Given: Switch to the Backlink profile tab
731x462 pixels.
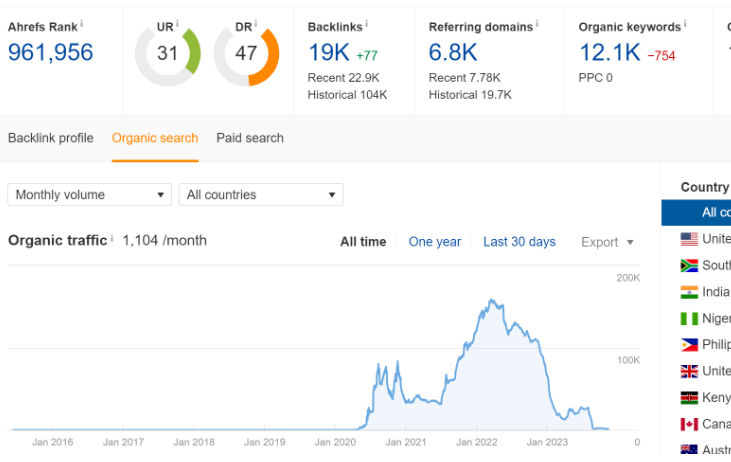Looking at the screenshot, I should pyautogui.click(x=51, y=138).
